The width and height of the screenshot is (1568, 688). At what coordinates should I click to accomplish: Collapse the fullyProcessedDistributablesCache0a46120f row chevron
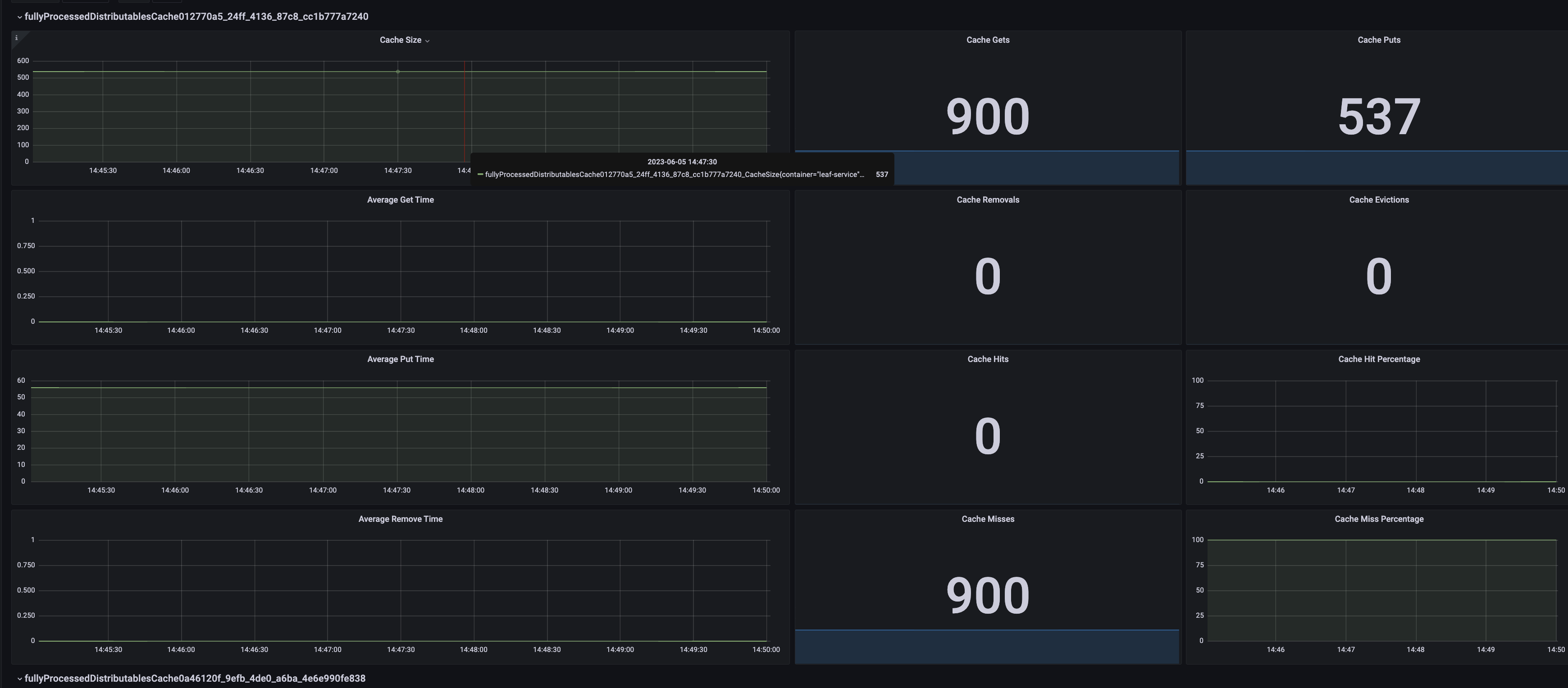pos(19,679)
